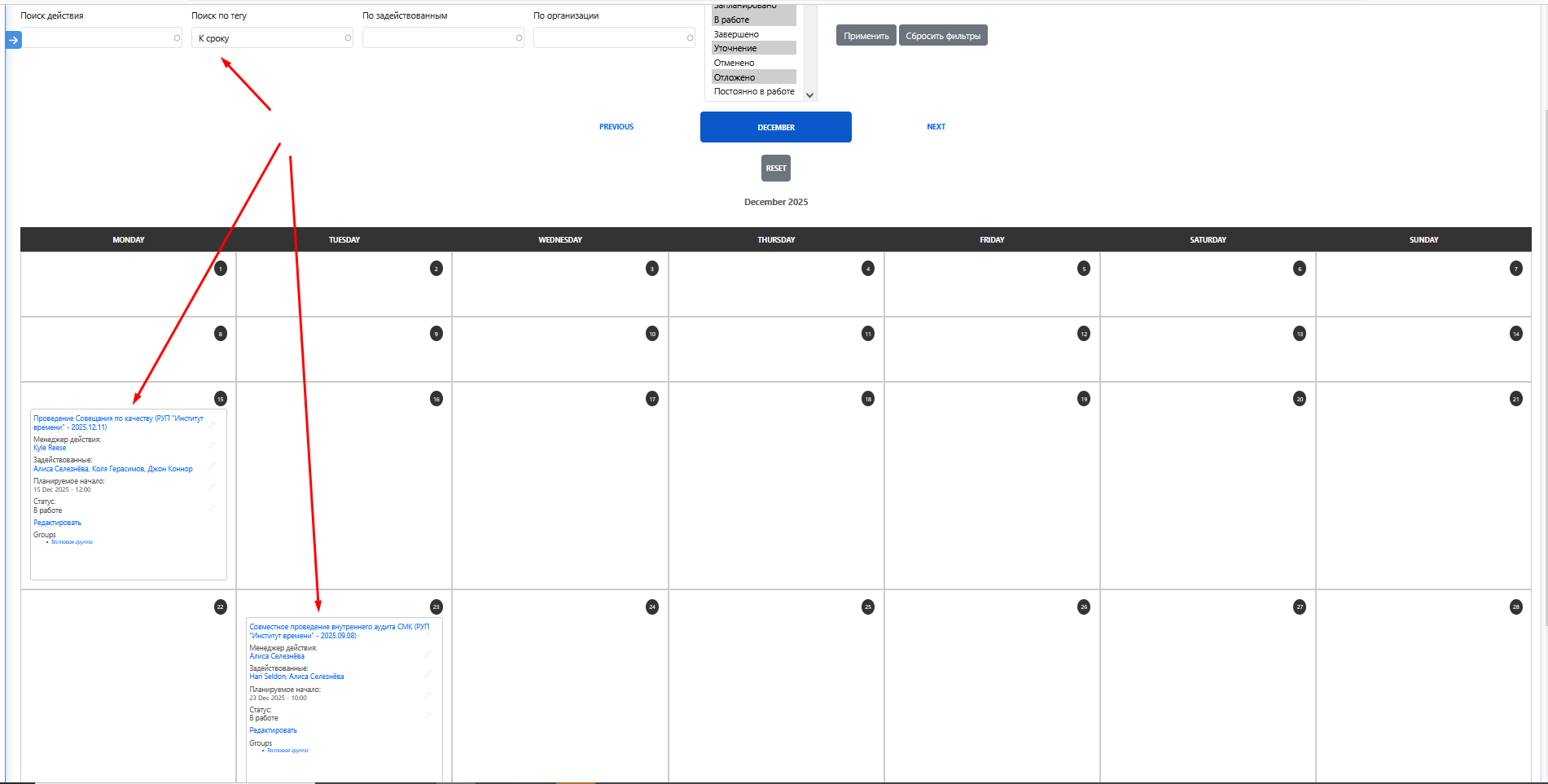Click pencil icon beside Kyle Reese manager
Image resolution: width=1548 pixels, height=784 pixels.
coord(212,445)
